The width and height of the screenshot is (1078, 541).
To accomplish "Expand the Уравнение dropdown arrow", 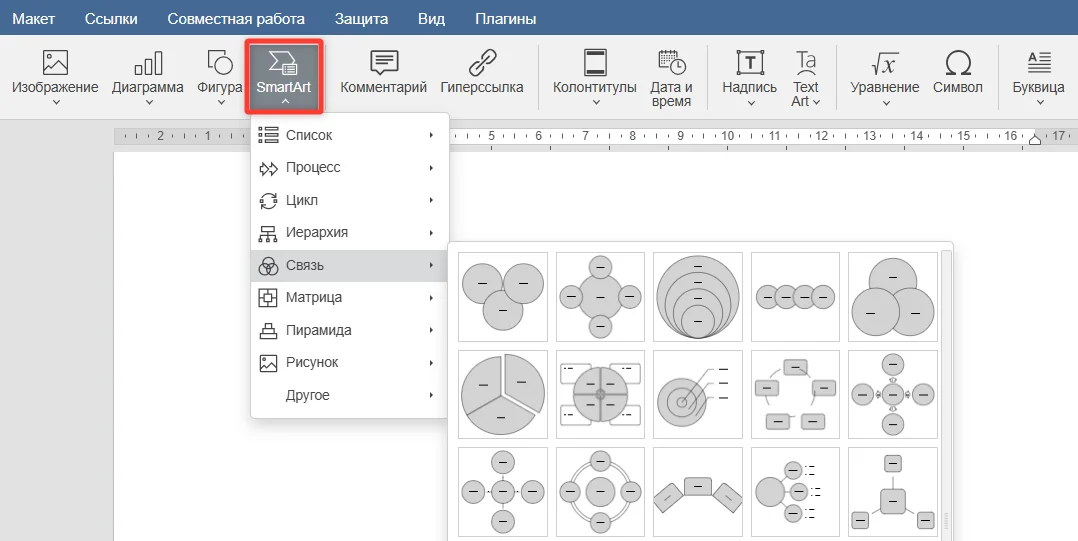I will click(886, 102).
